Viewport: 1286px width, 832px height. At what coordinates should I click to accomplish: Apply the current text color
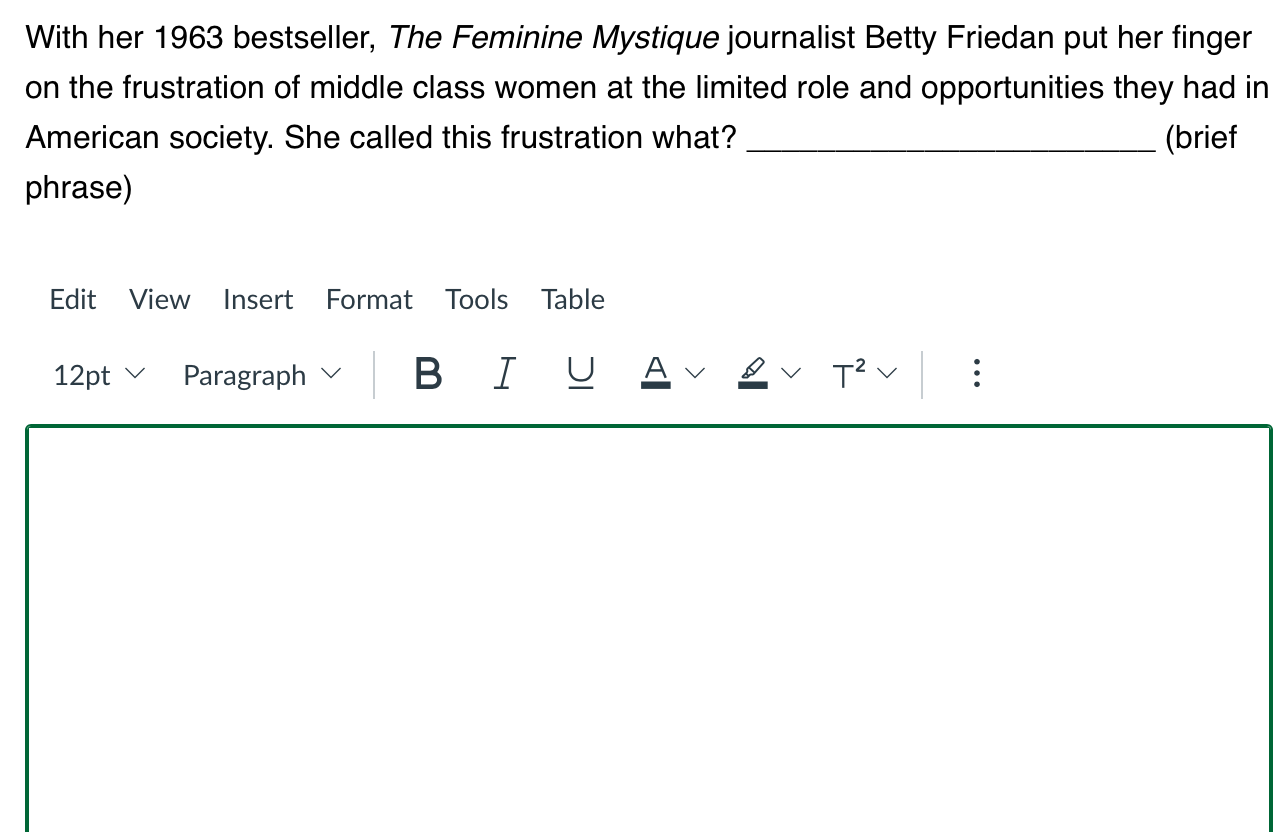click(x=654, y=373)
